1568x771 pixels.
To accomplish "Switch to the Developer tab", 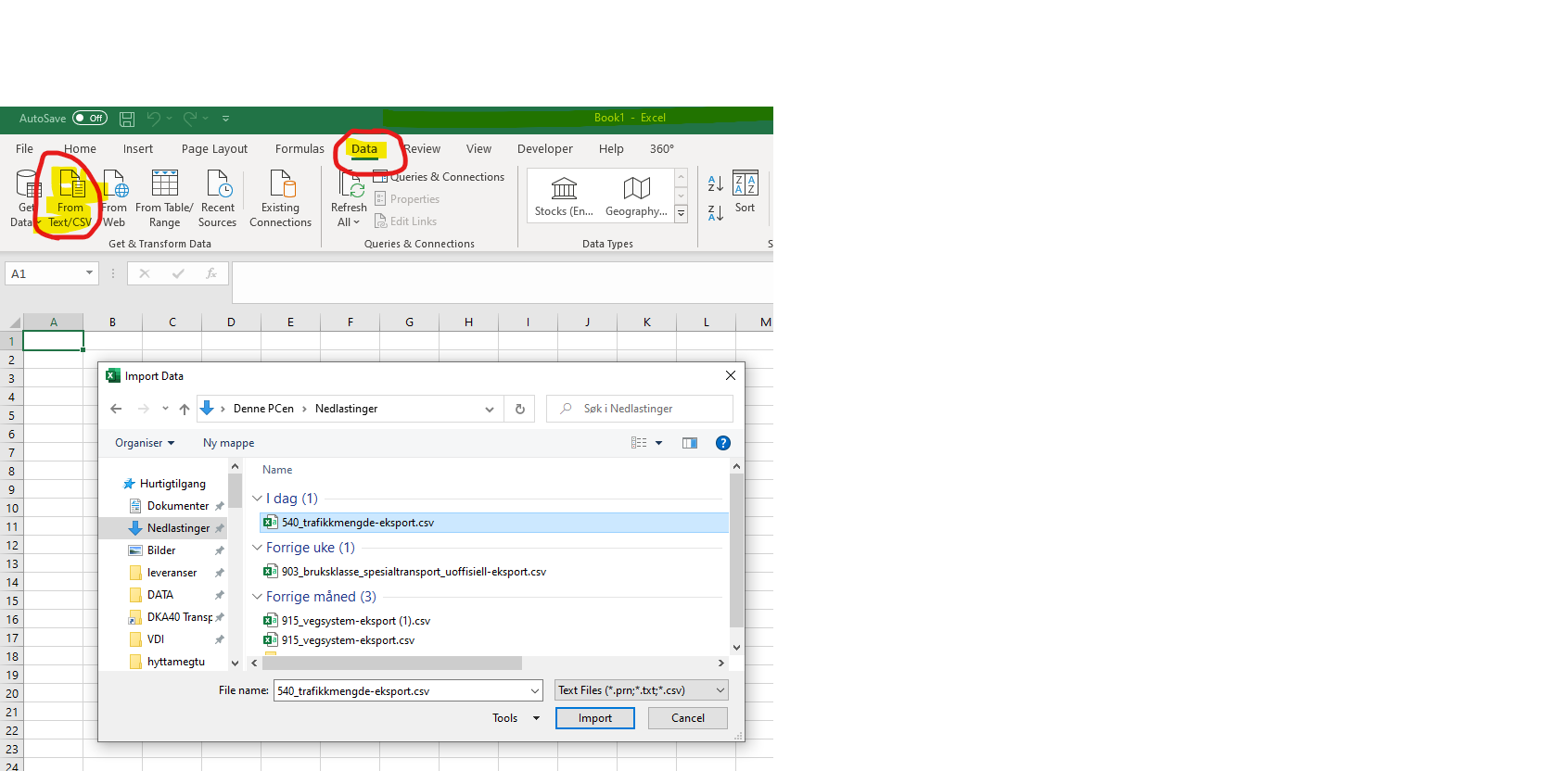I will [545, 149].
